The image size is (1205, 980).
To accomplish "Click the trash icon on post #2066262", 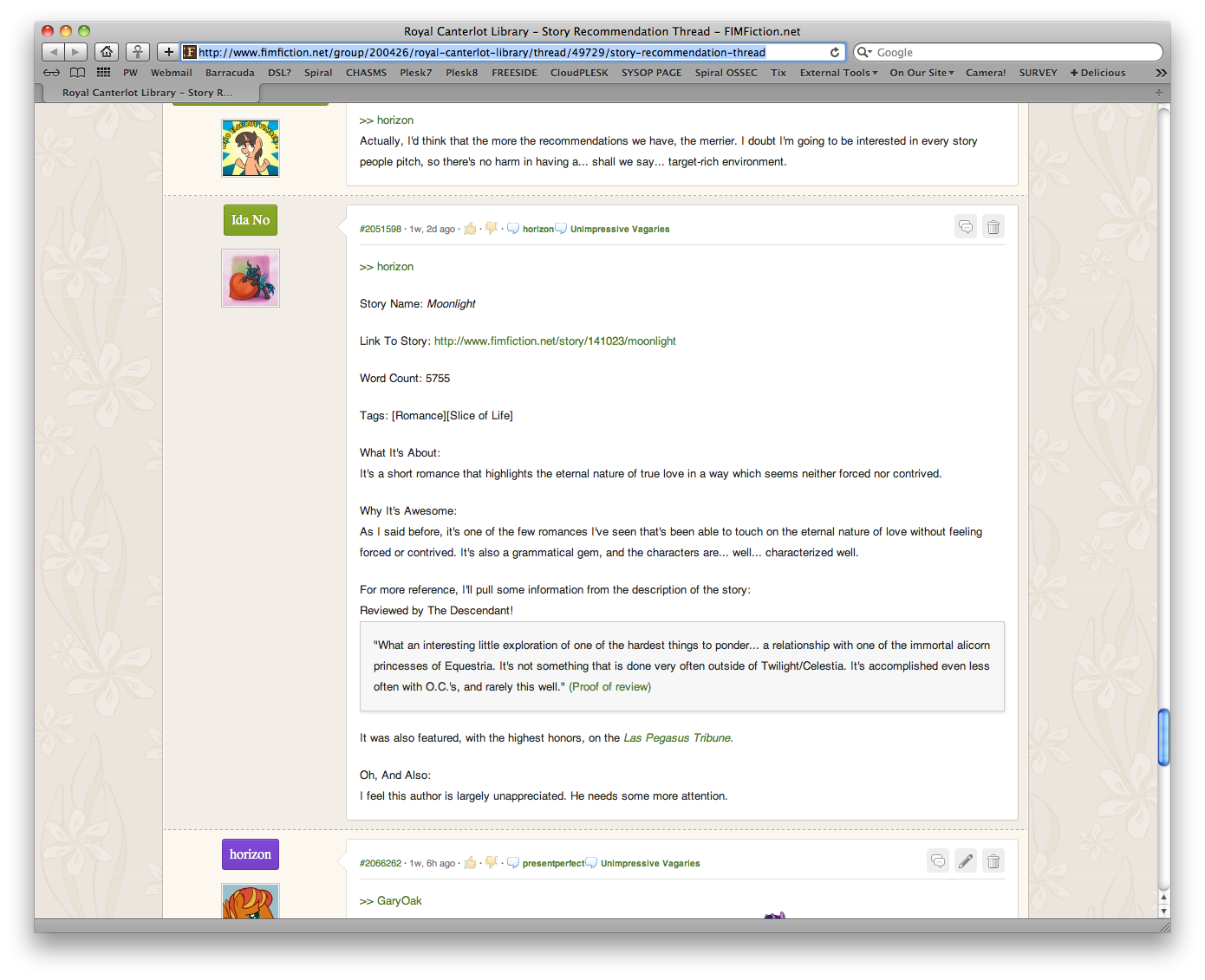I will click(993, 861).
